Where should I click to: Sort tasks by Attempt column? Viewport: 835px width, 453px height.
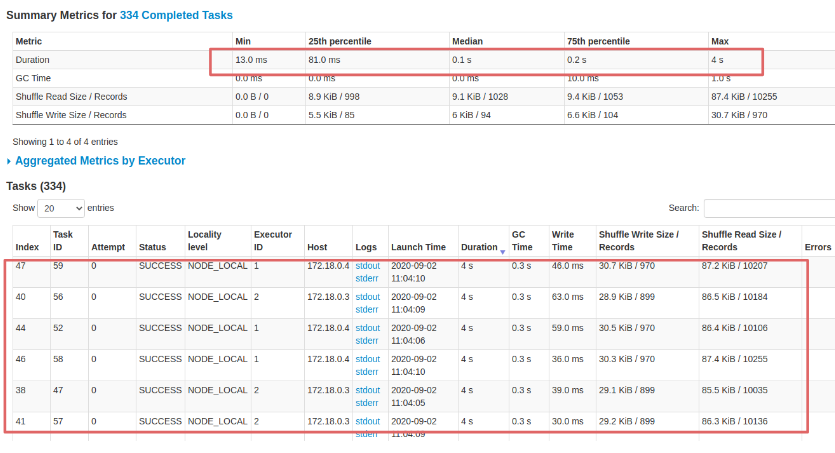tap(108, 247)
